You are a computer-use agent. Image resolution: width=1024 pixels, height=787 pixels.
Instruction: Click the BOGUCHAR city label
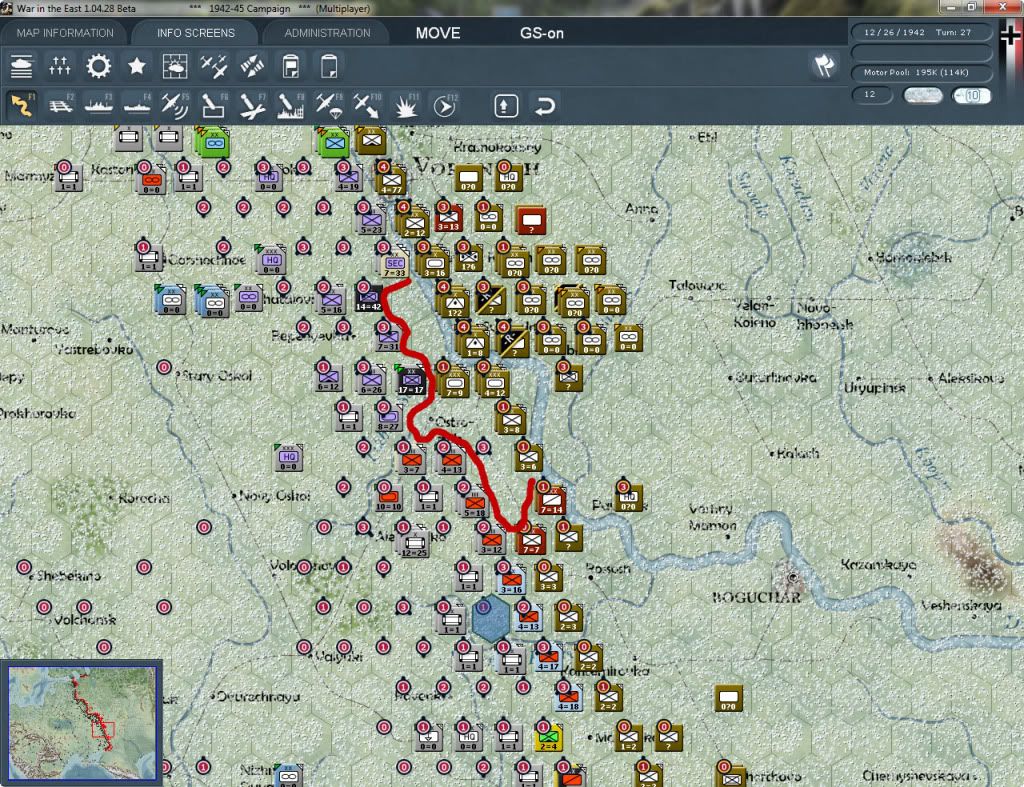click(x=757, y=597)
